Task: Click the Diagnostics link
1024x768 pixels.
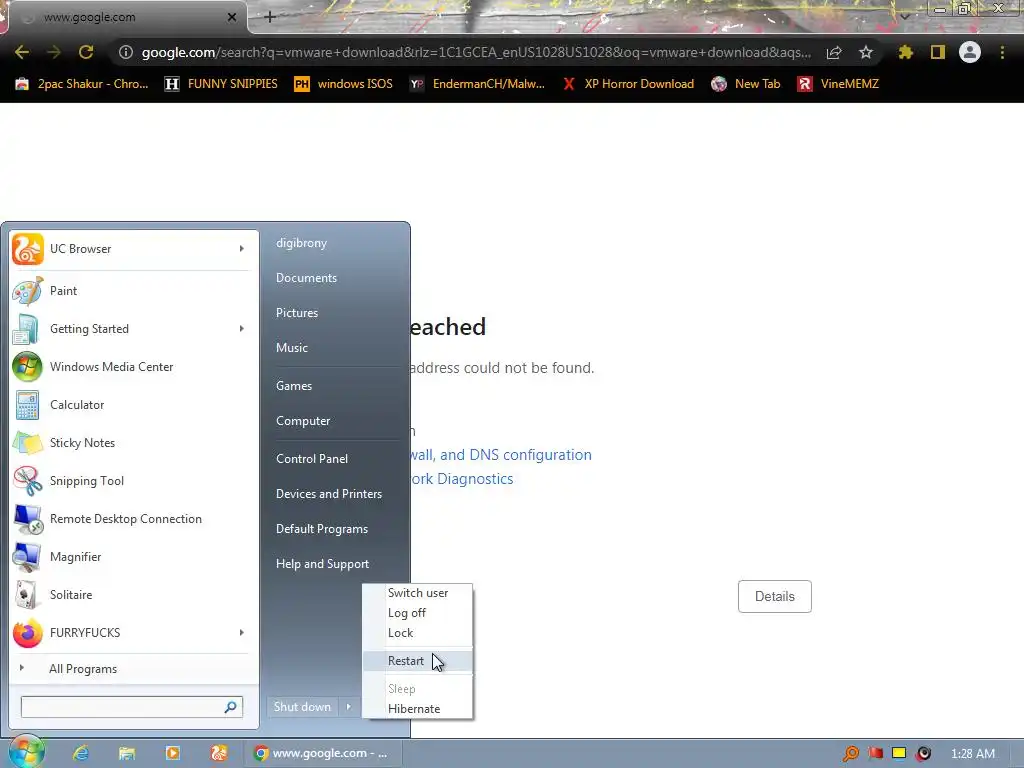Action: (462, 479)
